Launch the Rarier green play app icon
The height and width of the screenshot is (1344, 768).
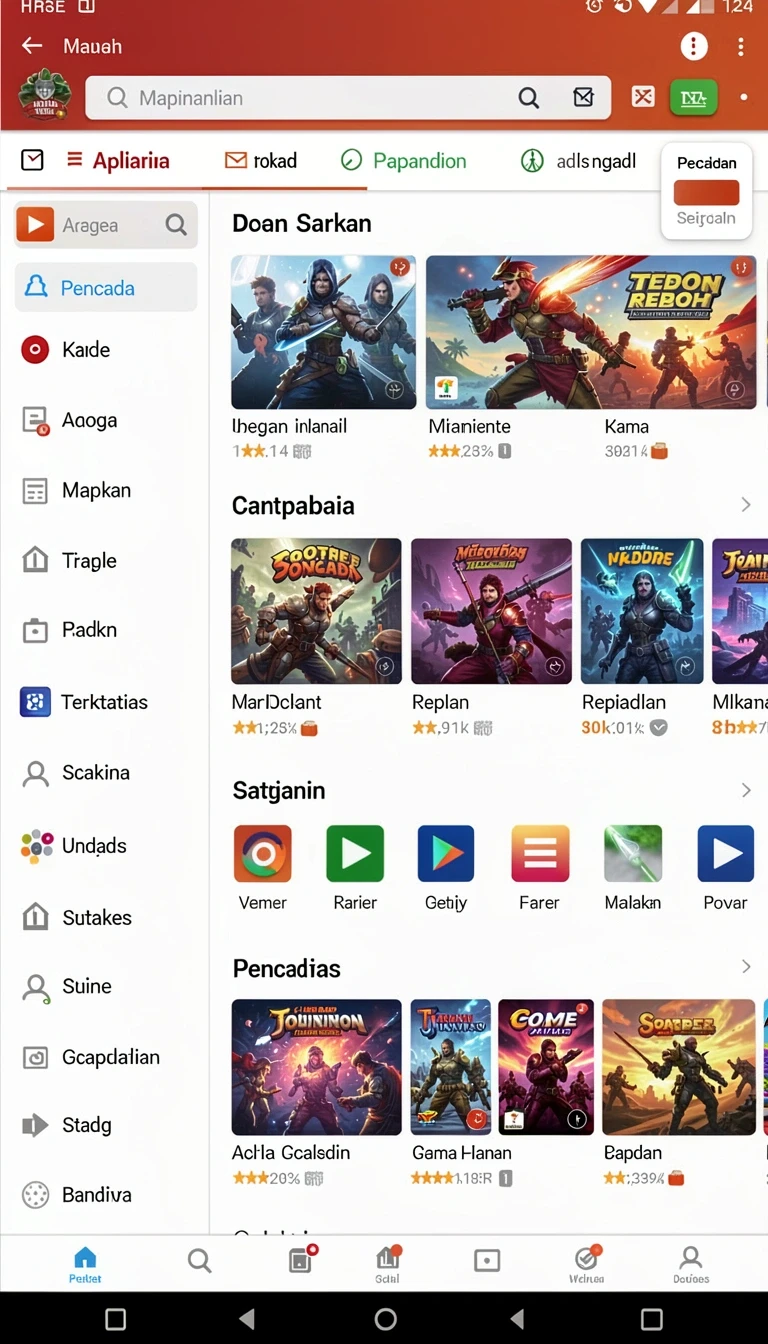[x=355, y=853]
